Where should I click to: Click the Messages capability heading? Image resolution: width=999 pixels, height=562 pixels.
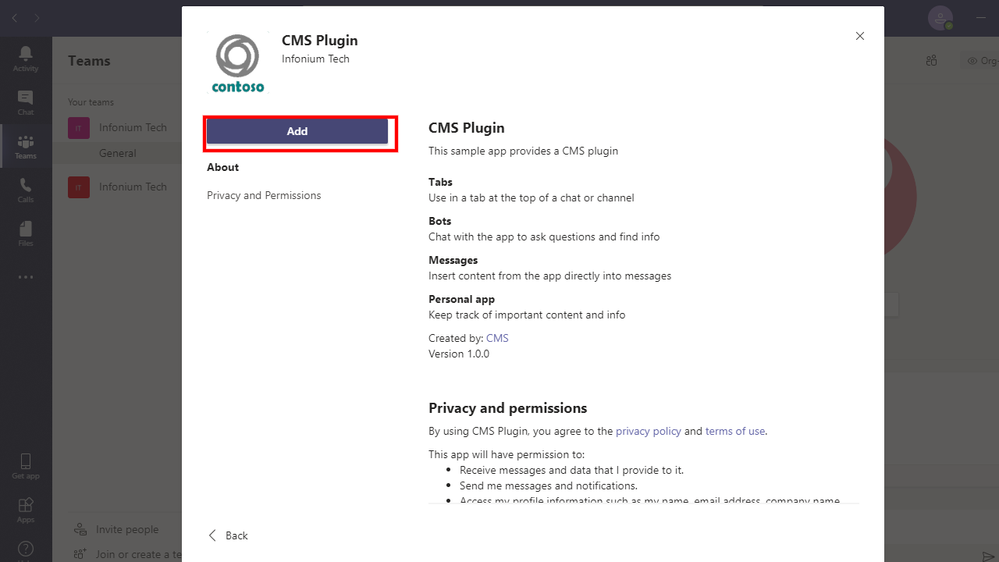click(x=453, y=260)
